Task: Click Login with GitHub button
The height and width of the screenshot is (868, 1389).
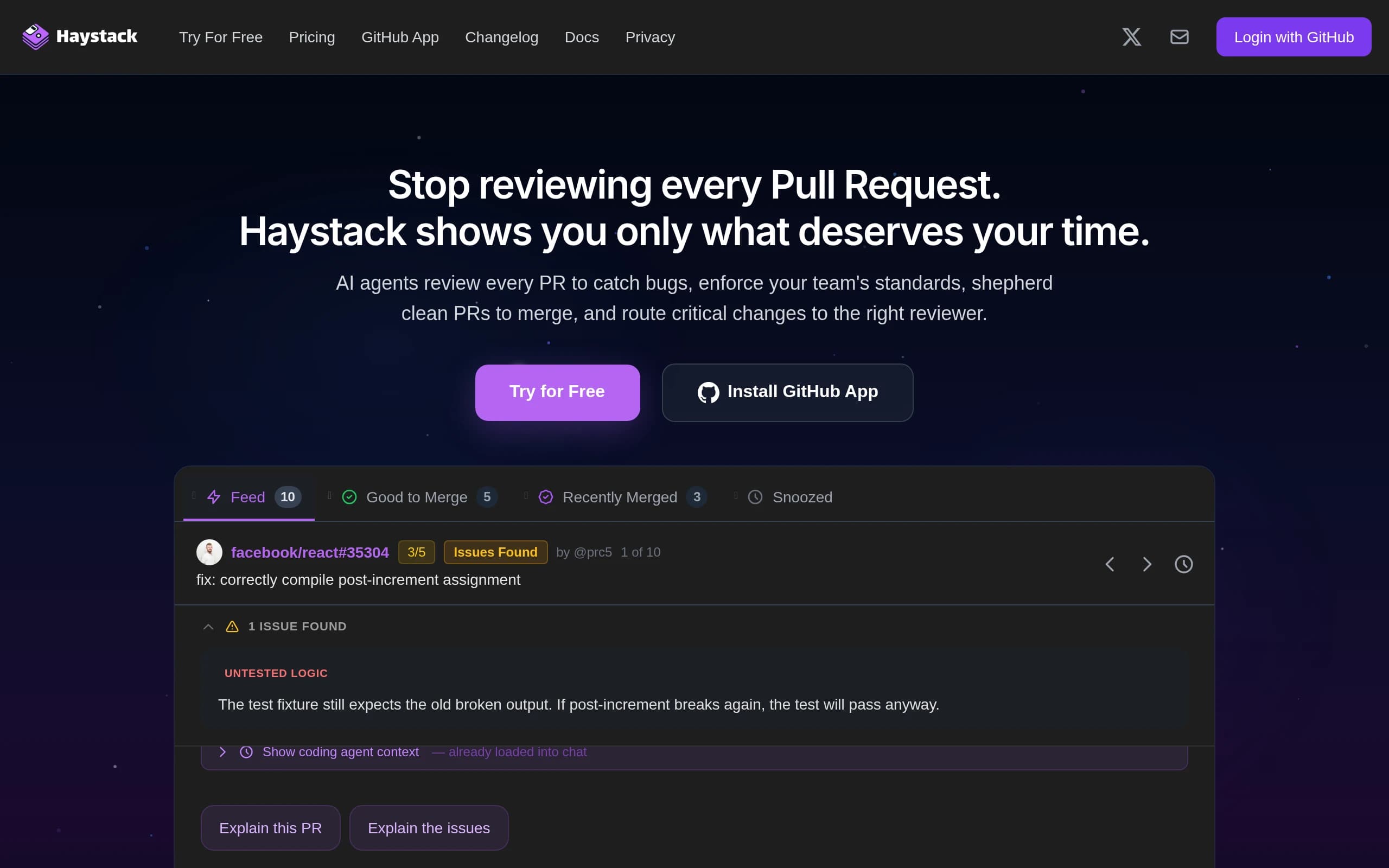Action: (x=1294, y=37)
